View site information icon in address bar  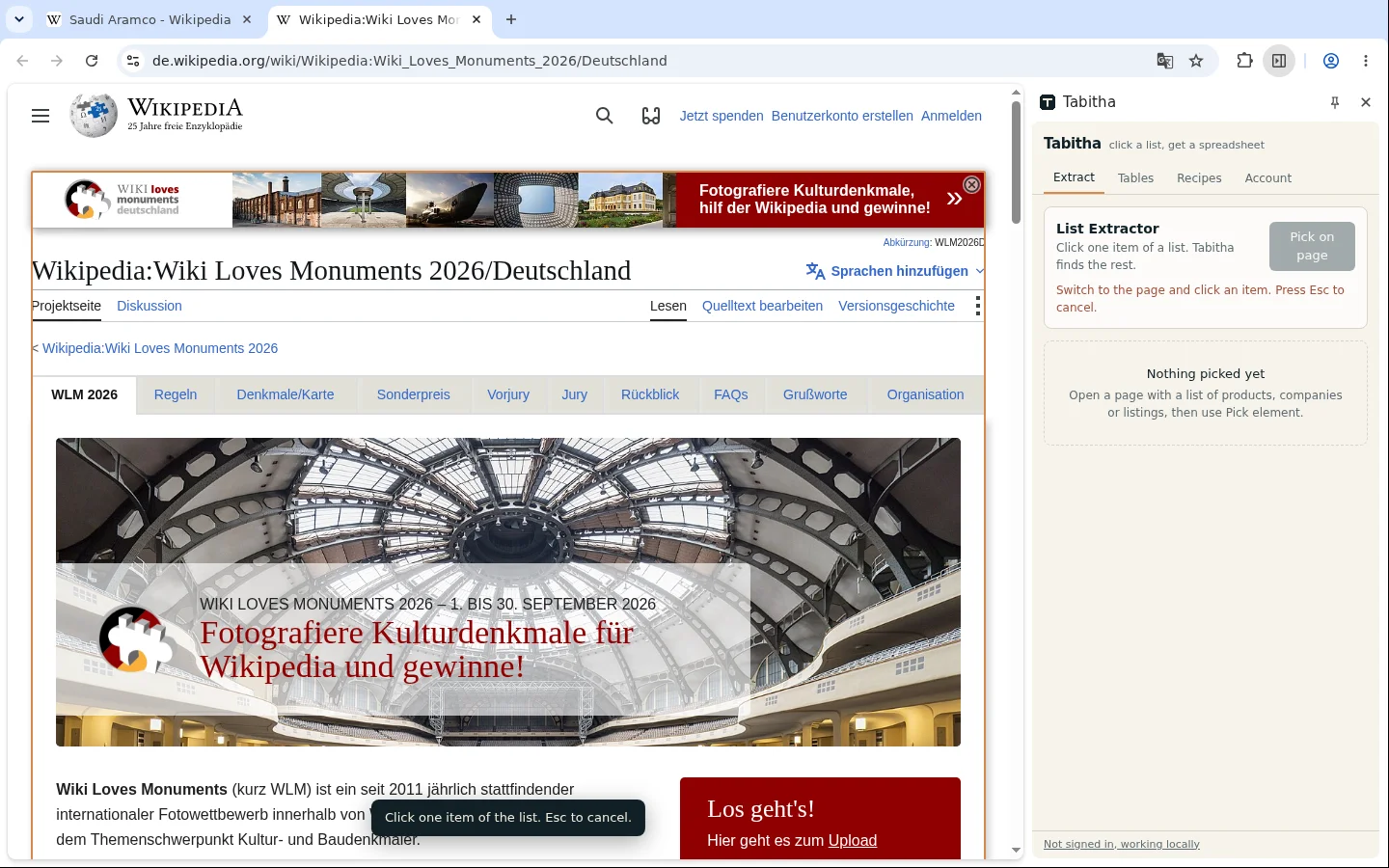(x=133, y=61)
